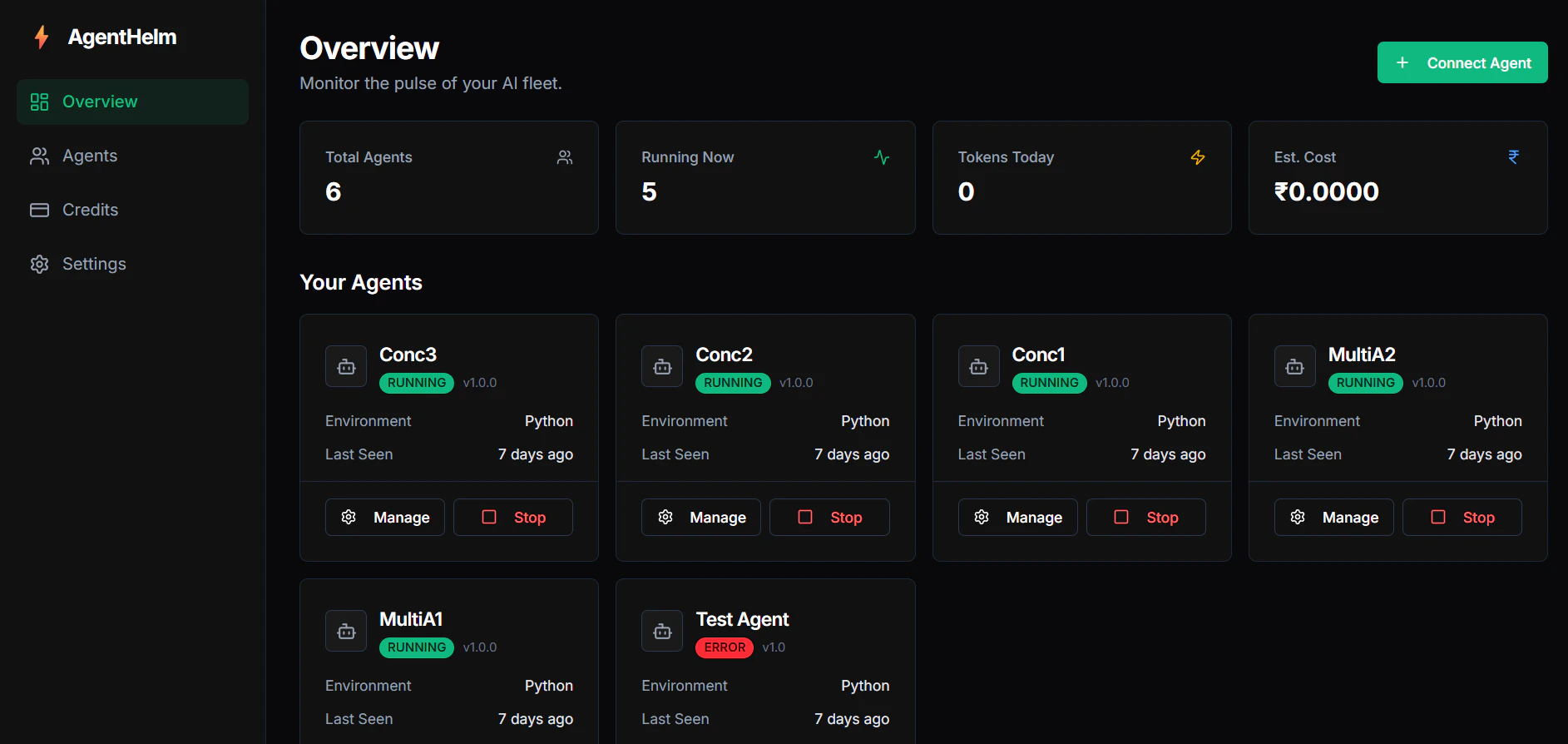Click the AgentHelm brand name

(122, 37)
